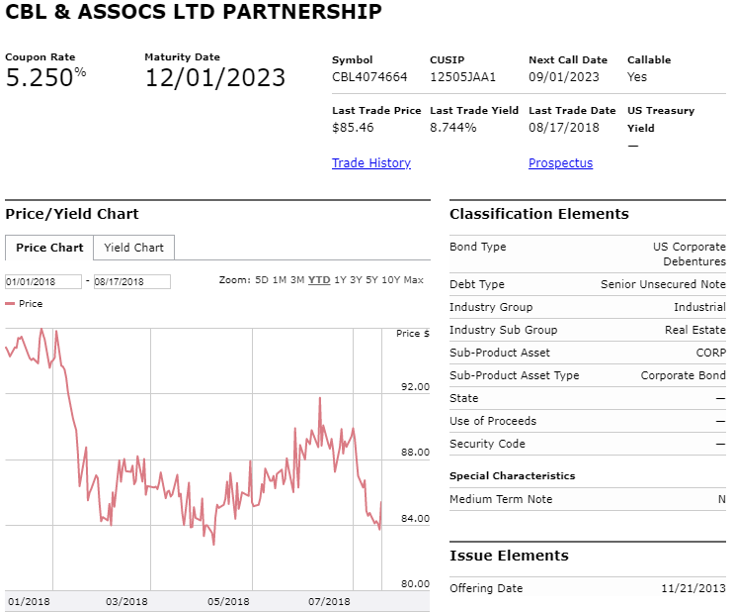
Task: Set chart zoom to 5Y
Action: coord(372,280)
